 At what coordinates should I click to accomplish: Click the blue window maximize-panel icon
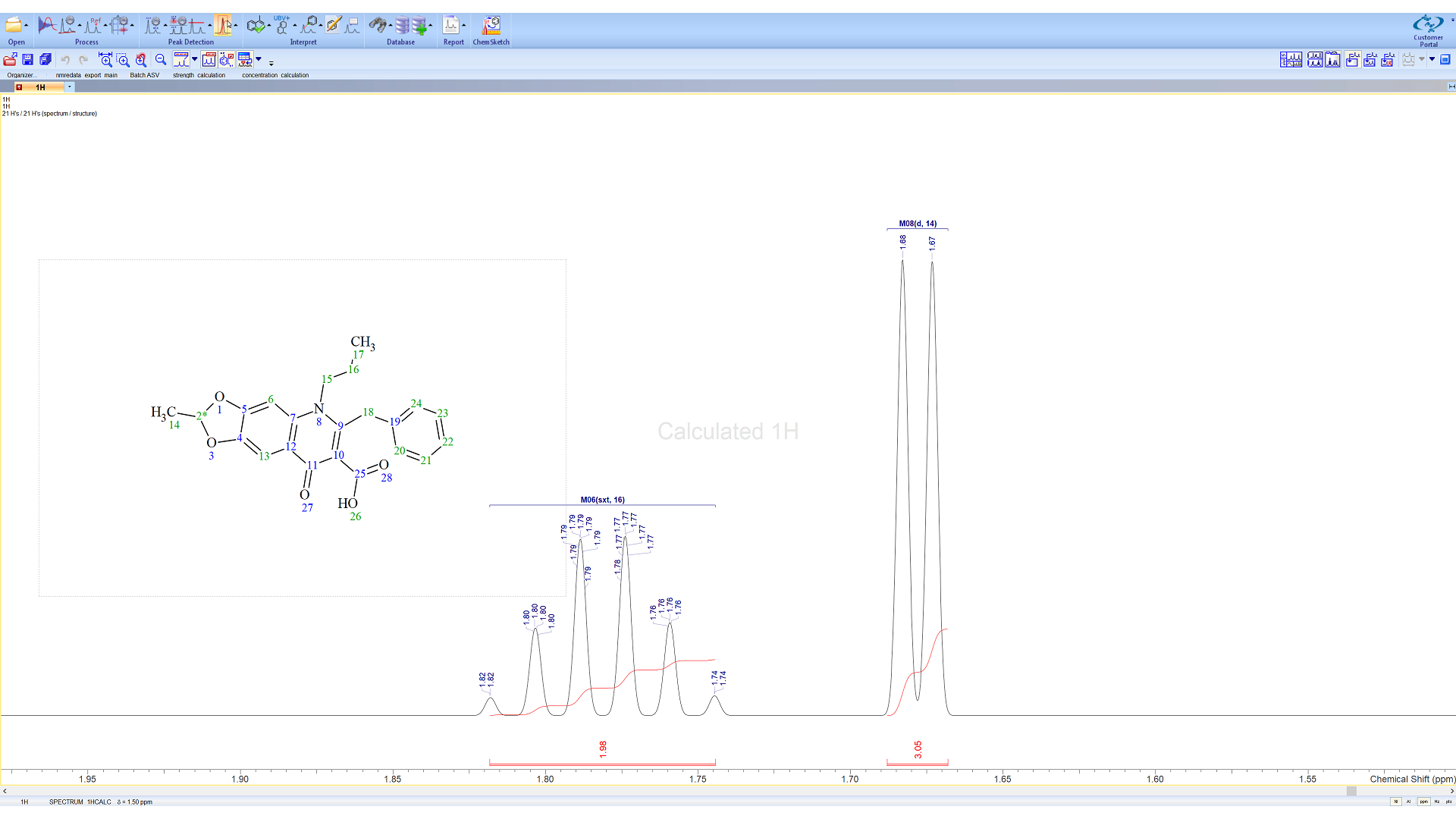click(x=1445, y=59)
